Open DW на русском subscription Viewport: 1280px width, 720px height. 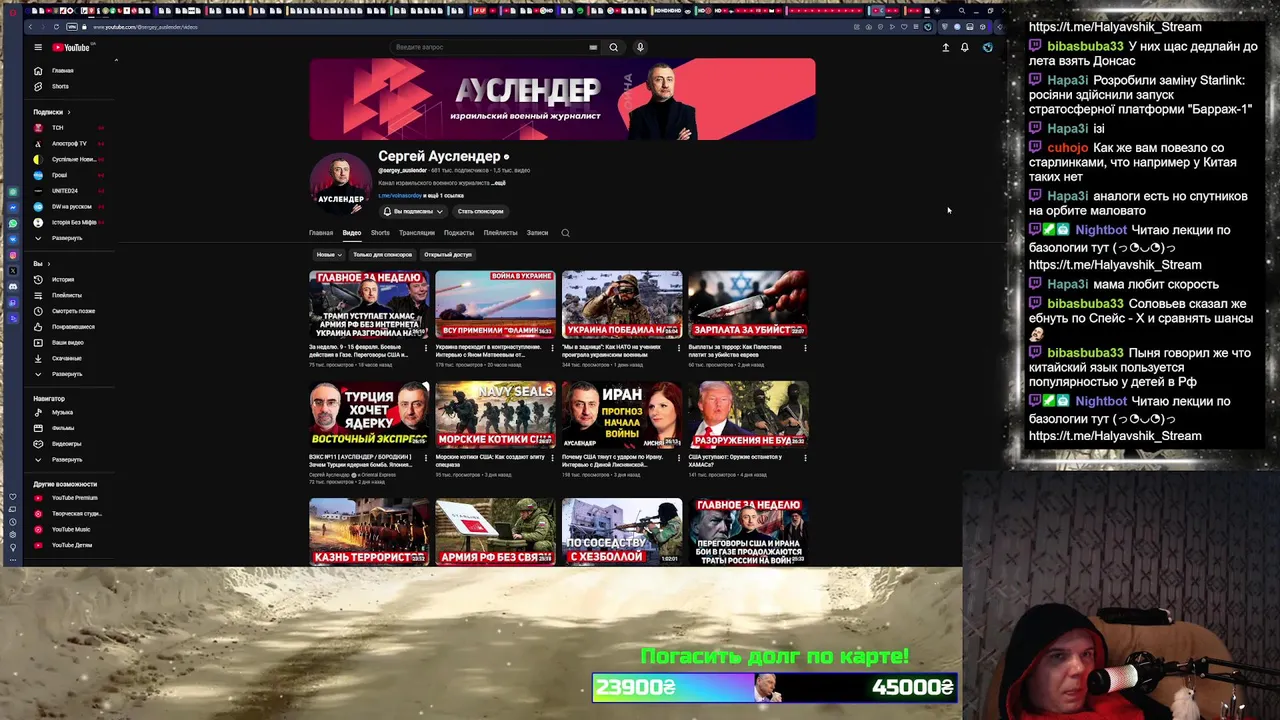(71, 207)
